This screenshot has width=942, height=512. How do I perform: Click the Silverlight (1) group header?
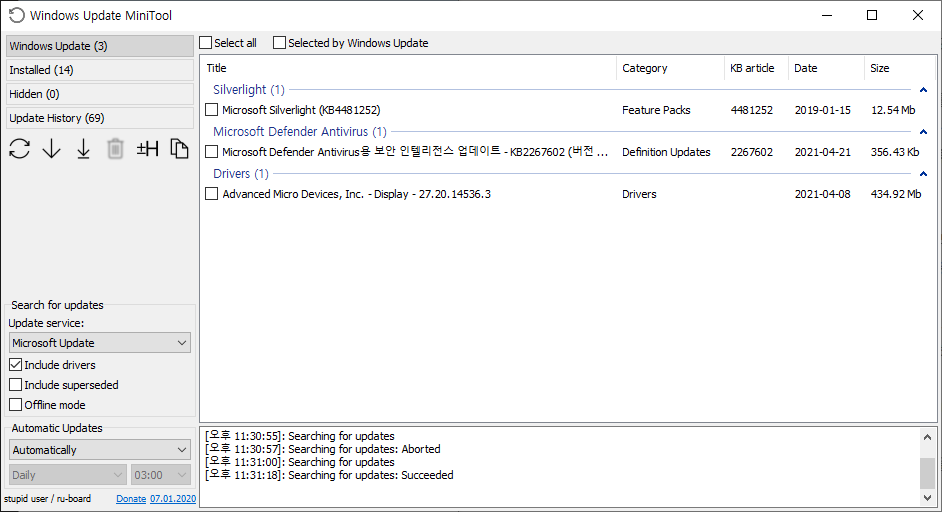pos(249,90)
